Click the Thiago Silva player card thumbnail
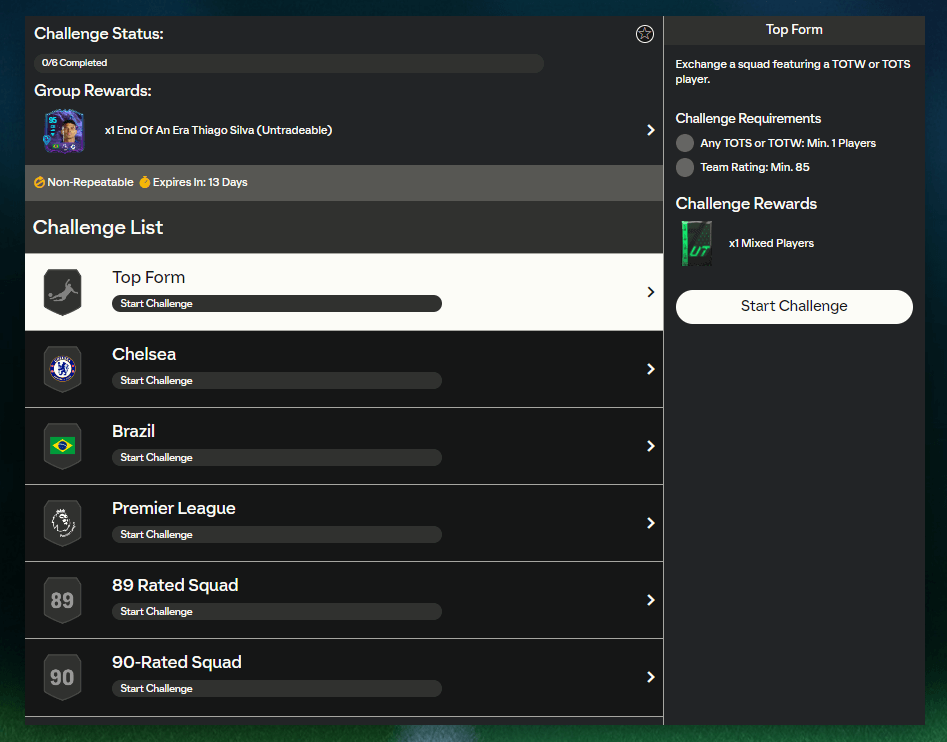947x742 pixels. pyautogui.click(x=63, y=131)
